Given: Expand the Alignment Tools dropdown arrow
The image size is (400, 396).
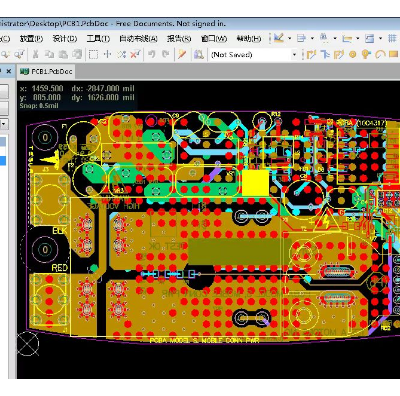Looking at the screenshot, I should coord(312,38).
